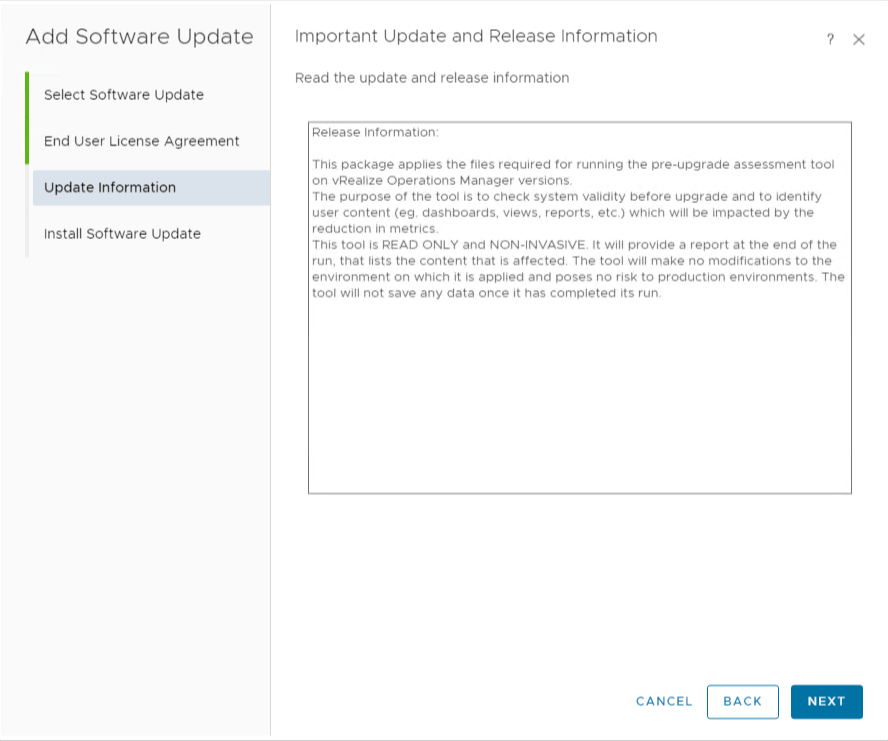This screenshot has height=741, width=888.
Task: Jump to the Install Software Update step
Action: 122,233
